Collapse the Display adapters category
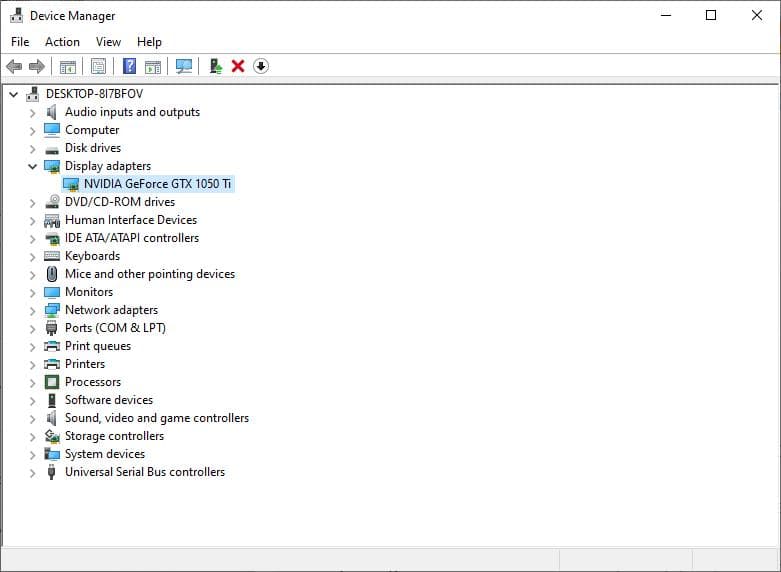781x572 pixels. pos(32,166)
